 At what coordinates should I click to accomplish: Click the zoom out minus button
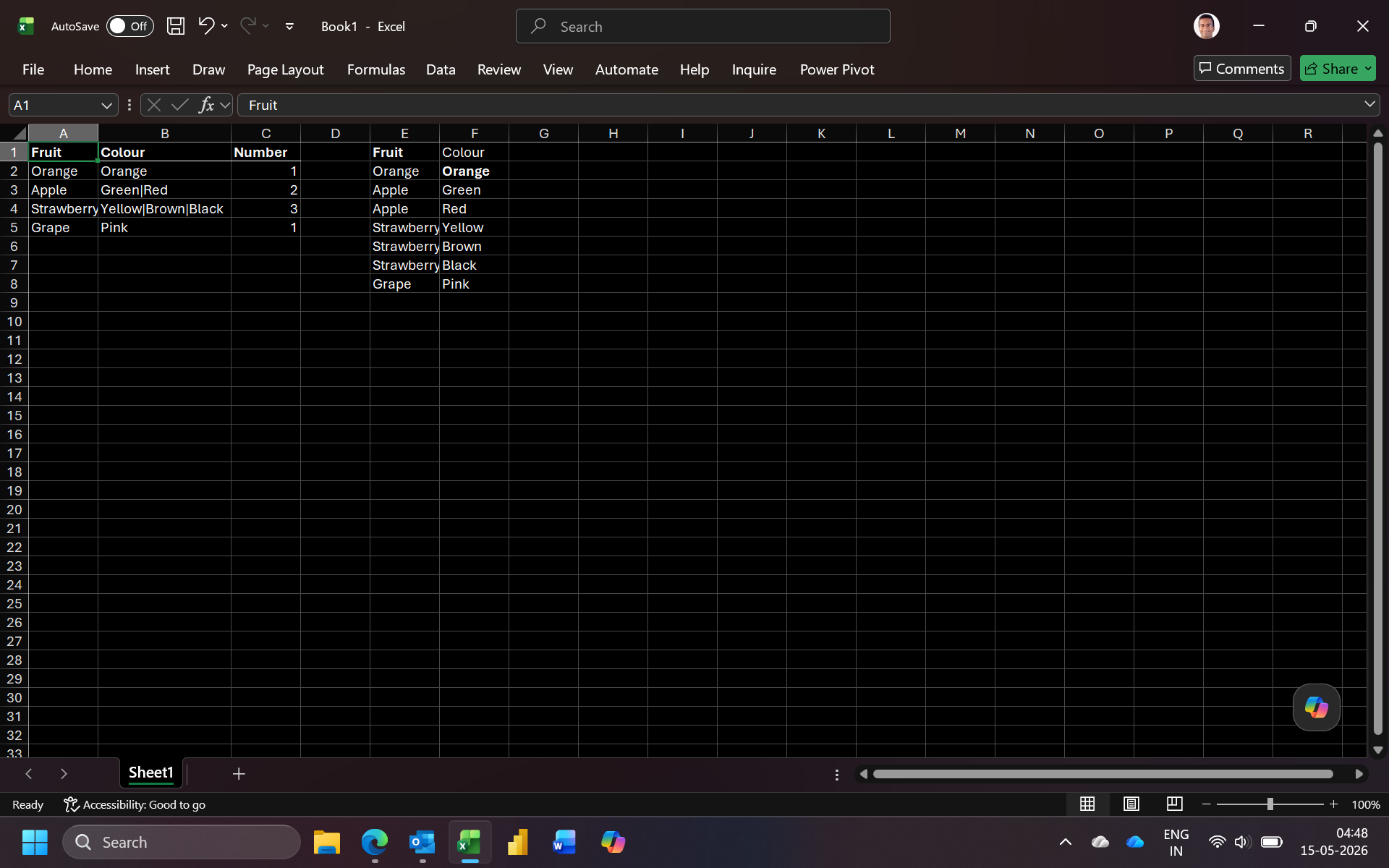[1206, 804]
